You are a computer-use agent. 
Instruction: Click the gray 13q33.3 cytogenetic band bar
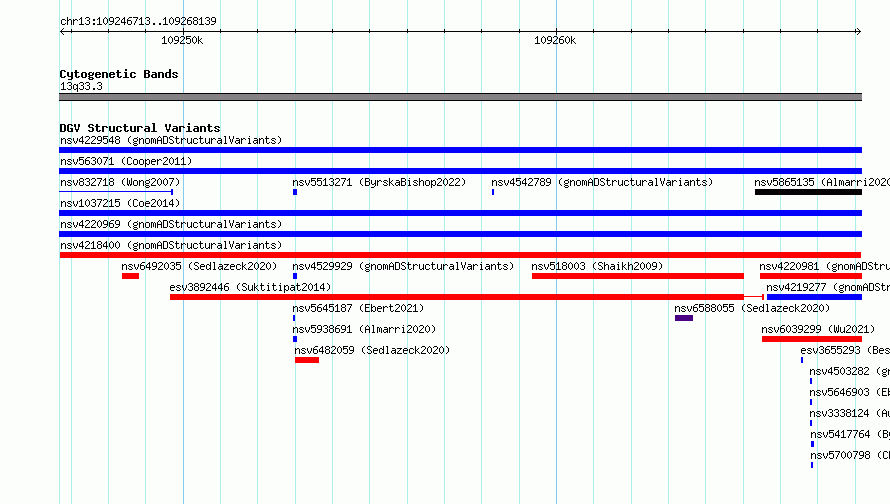point(460,97)
